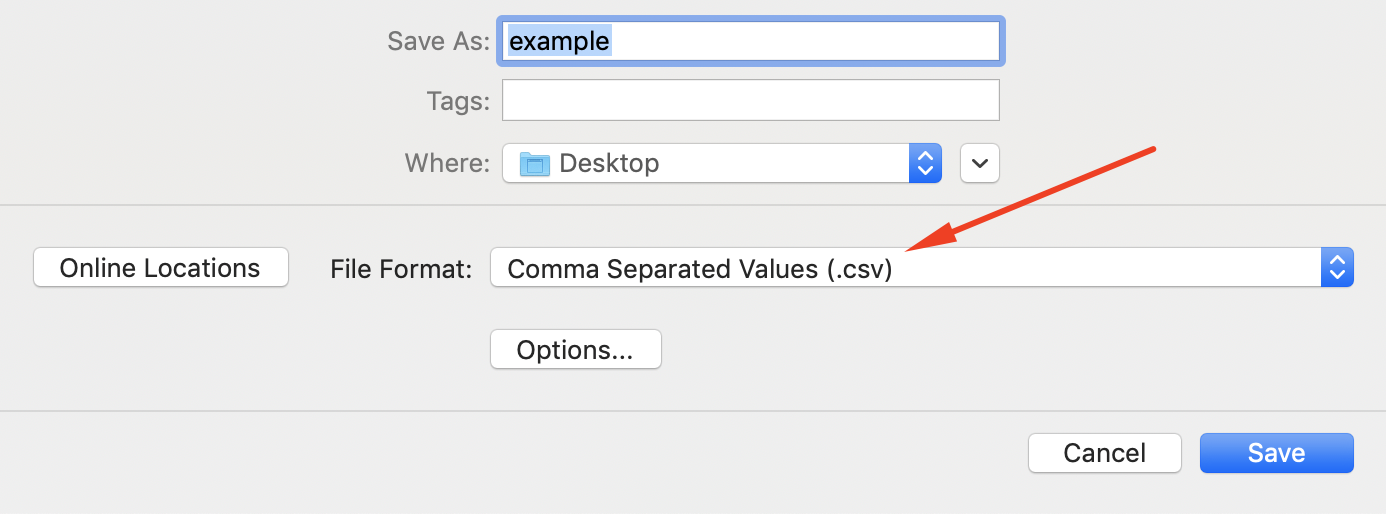Screen dimensions: 1386x514
Task: Click the Save button
Action: pyautogui.click(x=1276, y=453)
